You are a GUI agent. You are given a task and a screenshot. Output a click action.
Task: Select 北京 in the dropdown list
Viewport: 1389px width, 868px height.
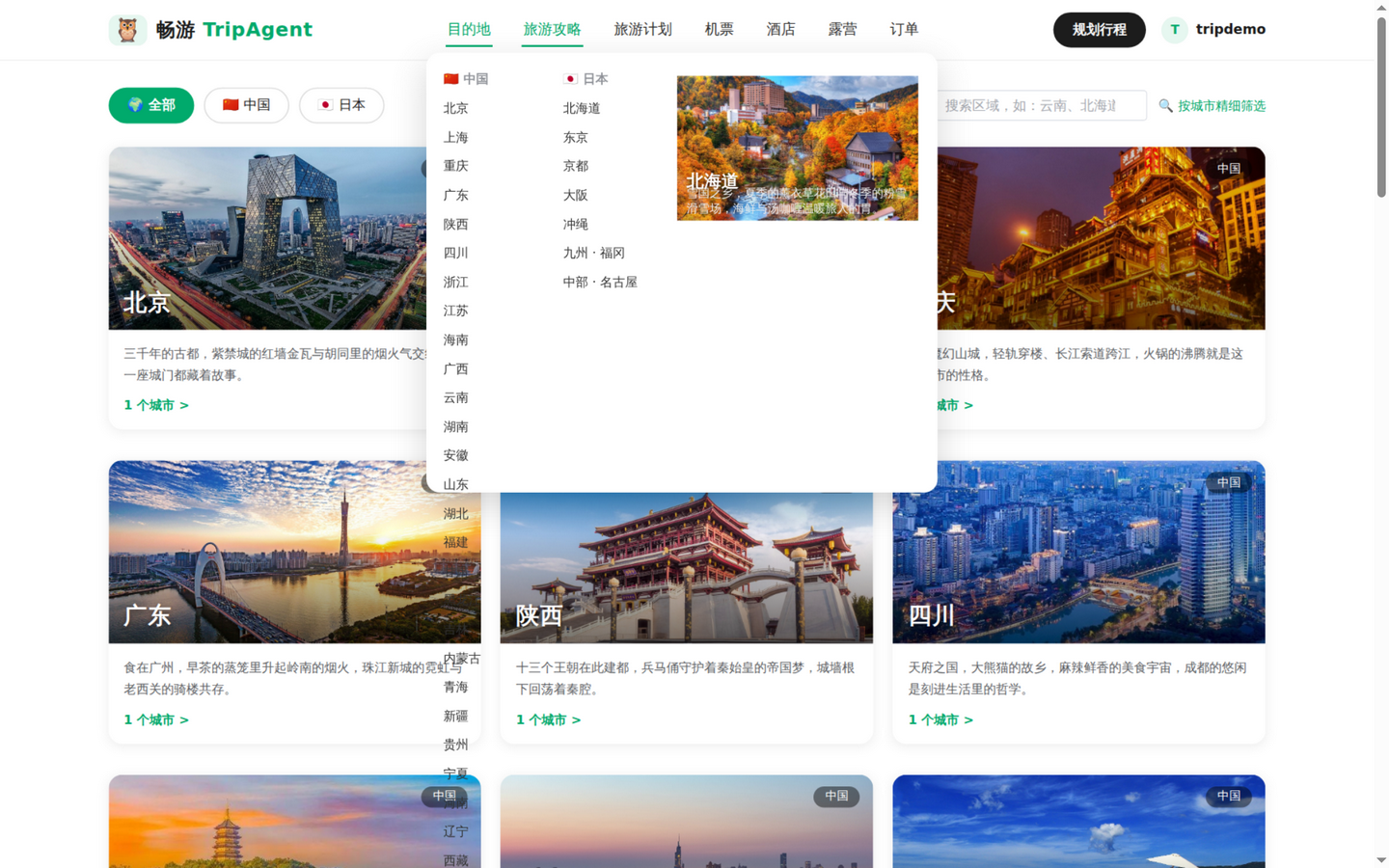point(455,108)
